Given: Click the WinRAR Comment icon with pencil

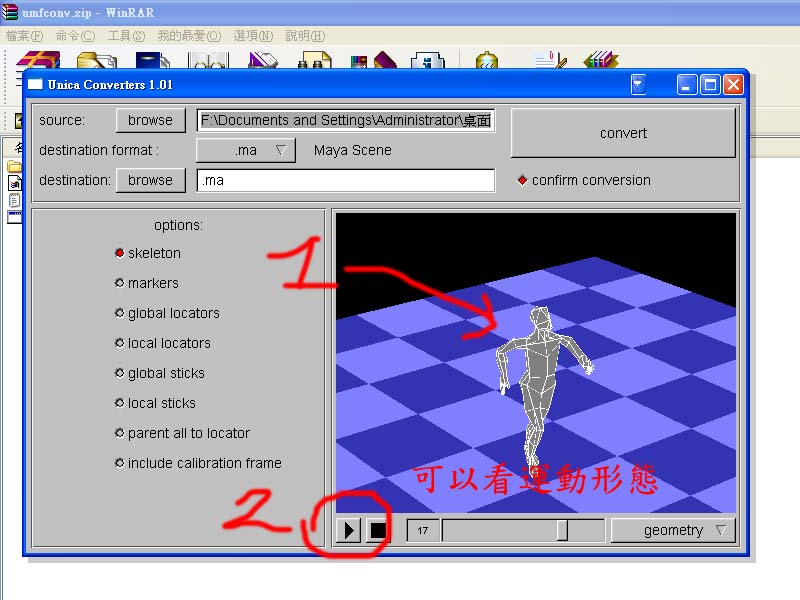Looking at the screenshot, I should 549,60.
